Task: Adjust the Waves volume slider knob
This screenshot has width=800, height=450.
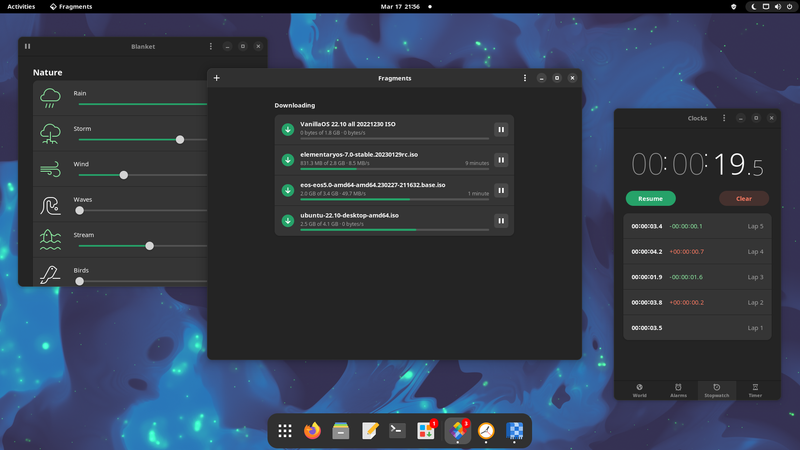Action: [80, 211]
